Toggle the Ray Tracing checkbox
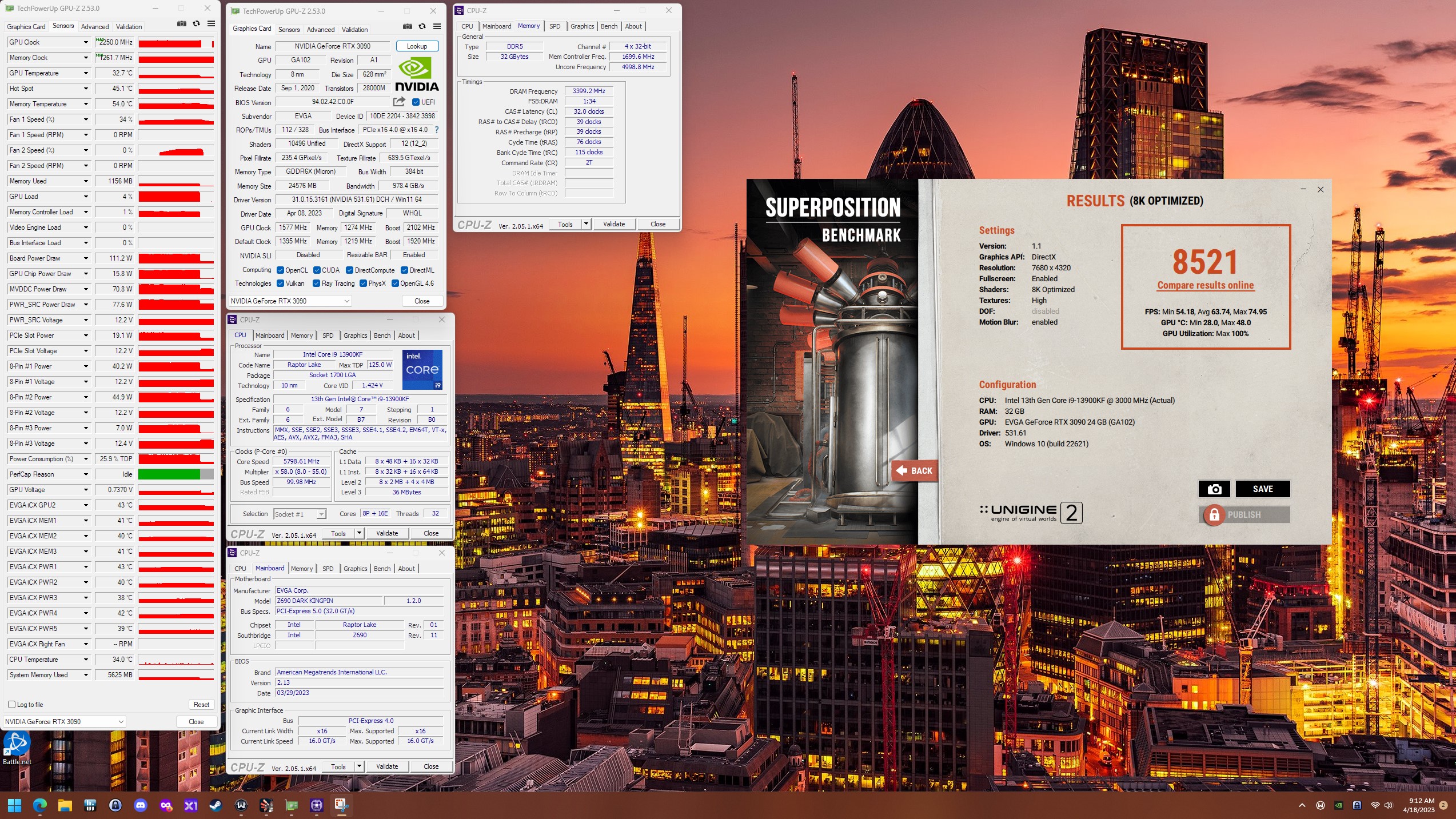The width and height of the screenshot is (1456, 819). 316,283
